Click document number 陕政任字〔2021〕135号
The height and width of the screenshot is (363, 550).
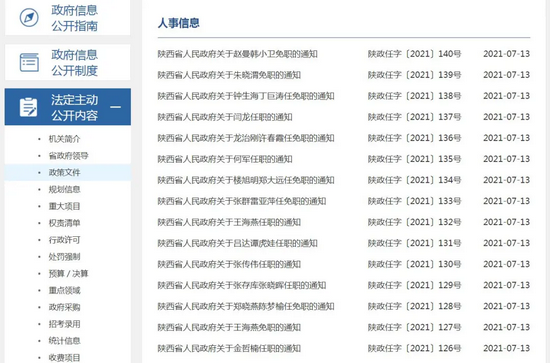(414, 159)
